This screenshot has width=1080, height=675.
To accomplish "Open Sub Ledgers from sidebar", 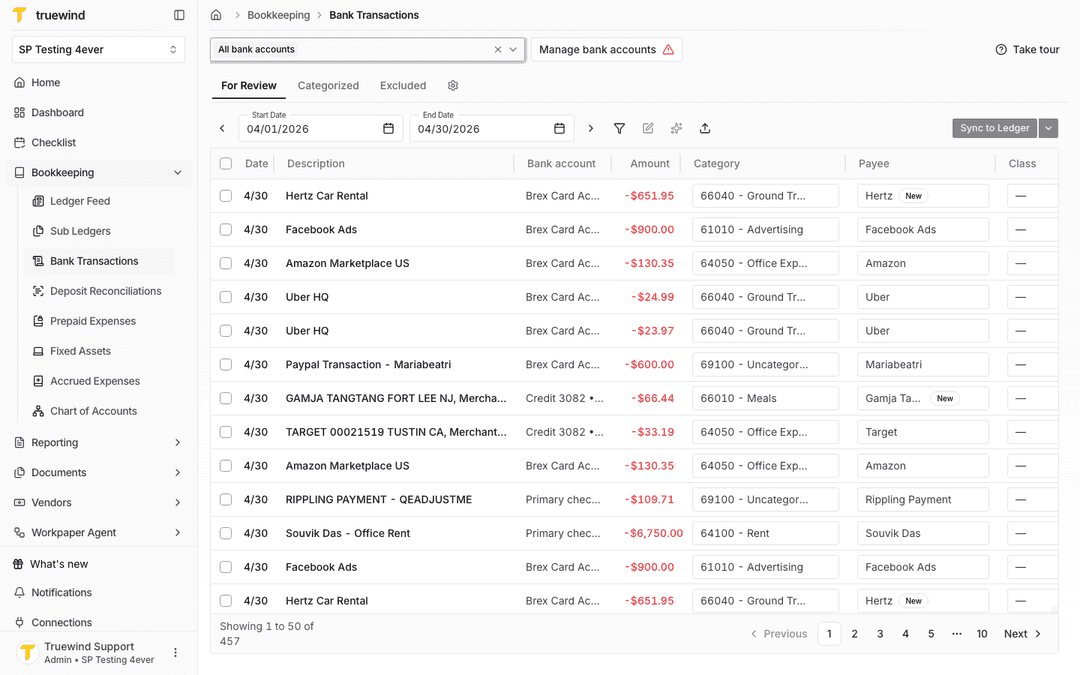I will (80, 231).
